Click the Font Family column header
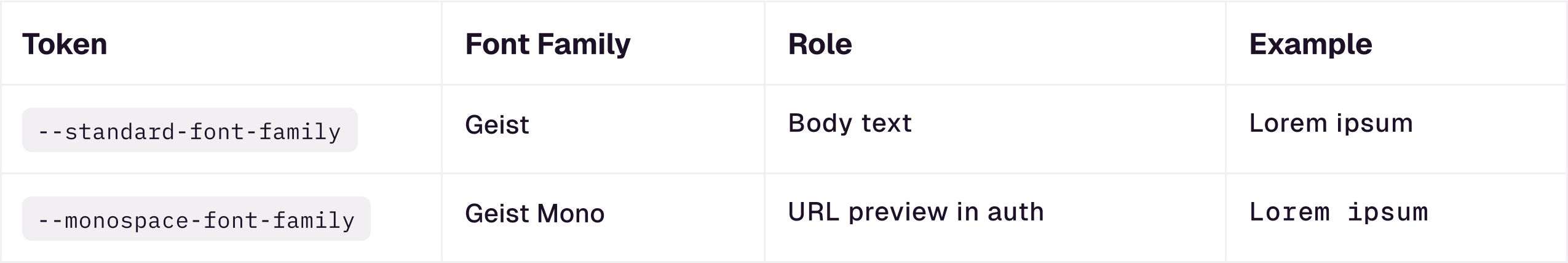The height and width of the screenshot is (263, 1568). coord(547,44)
